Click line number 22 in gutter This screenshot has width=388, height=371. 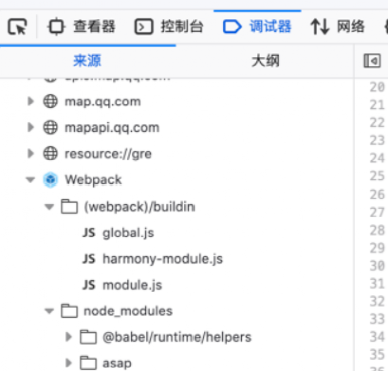click(x=377, y=122)
